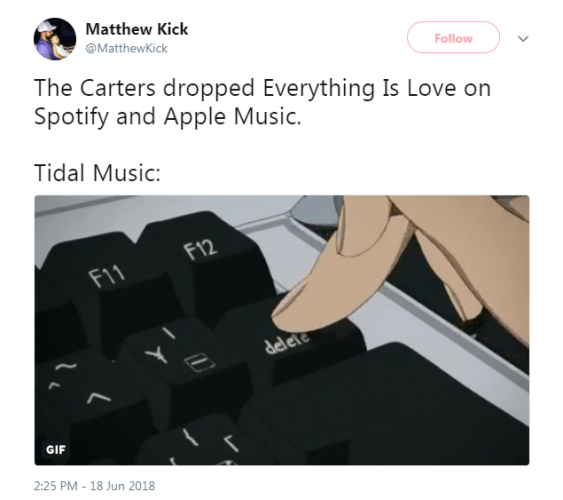Viewport: 563px width, 500px height.
Task: Click the Matthew Kick display name
Action: point(137,29)
